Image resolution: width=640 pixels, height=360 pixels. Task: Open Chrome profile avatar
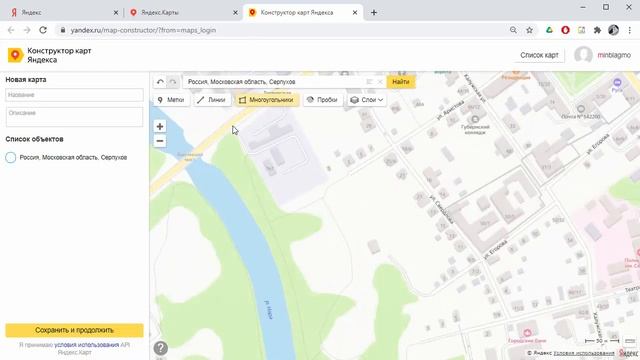[613, 30]
